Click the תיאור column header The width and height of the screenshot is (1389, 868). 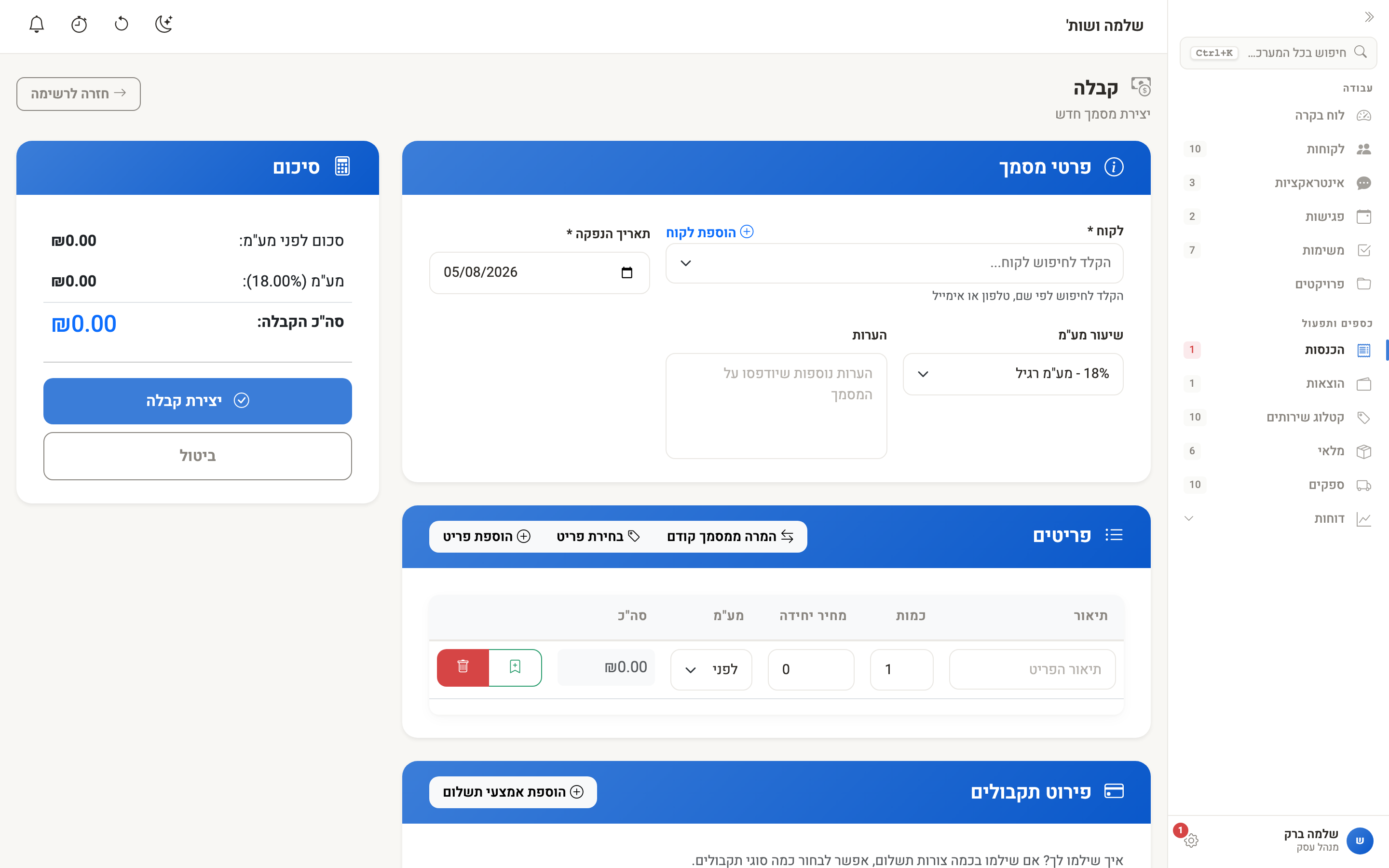(x=1090, y=616)
